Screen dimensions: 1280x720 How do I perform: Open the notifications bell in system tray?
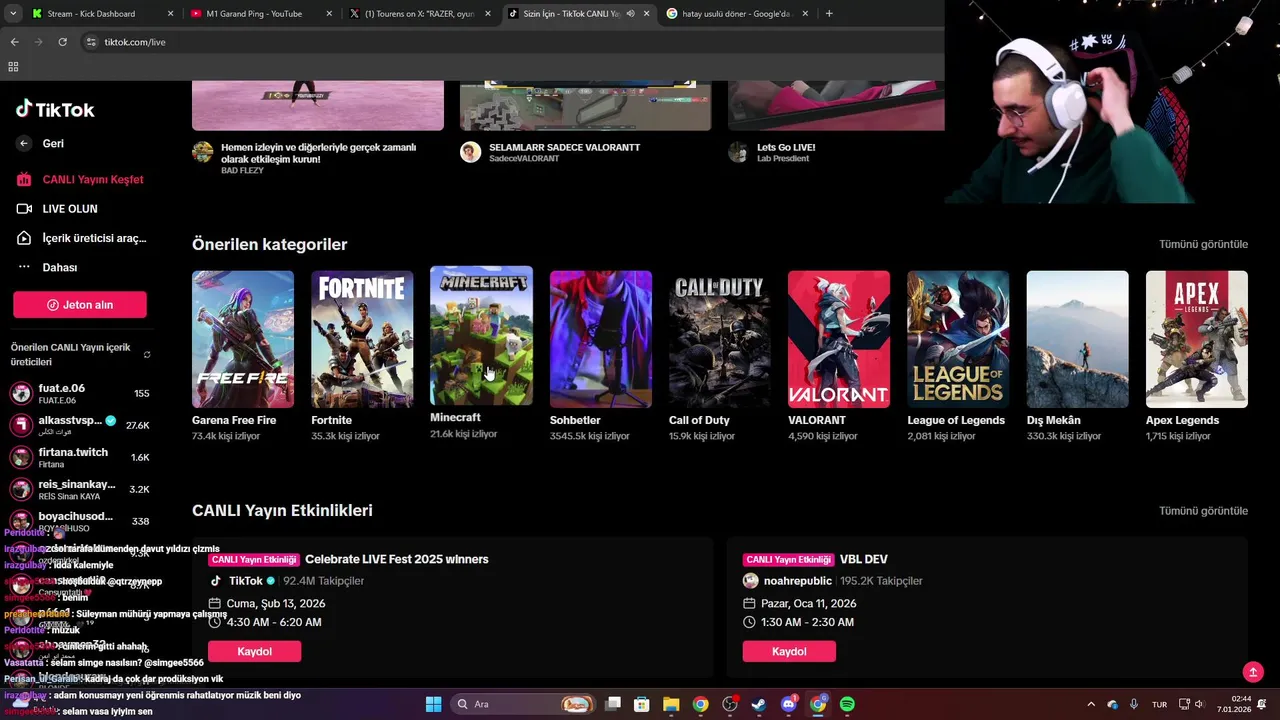pos(1261,704)
